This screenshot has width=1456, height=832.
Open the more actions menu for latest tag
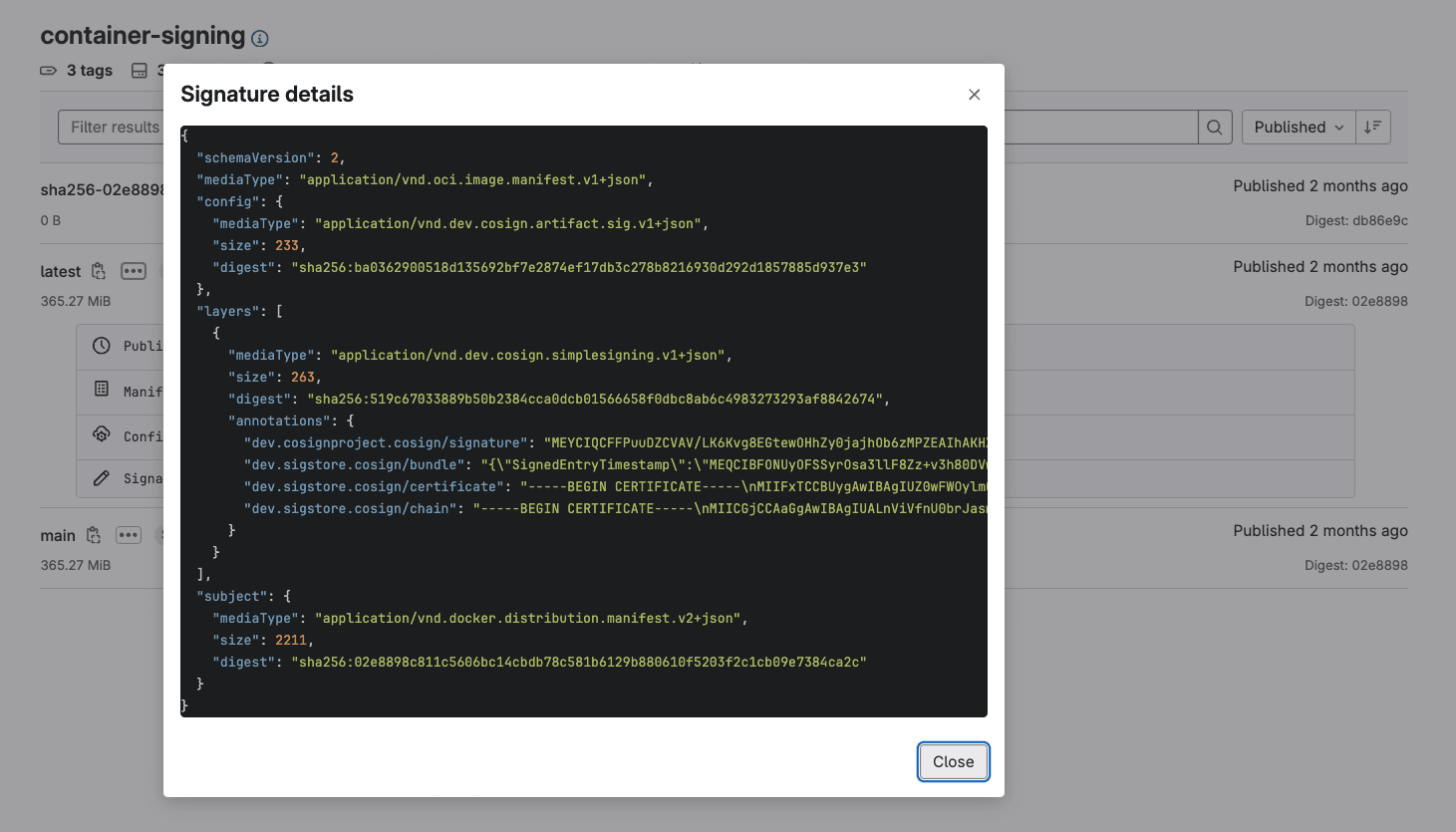(x=134, y=271)
